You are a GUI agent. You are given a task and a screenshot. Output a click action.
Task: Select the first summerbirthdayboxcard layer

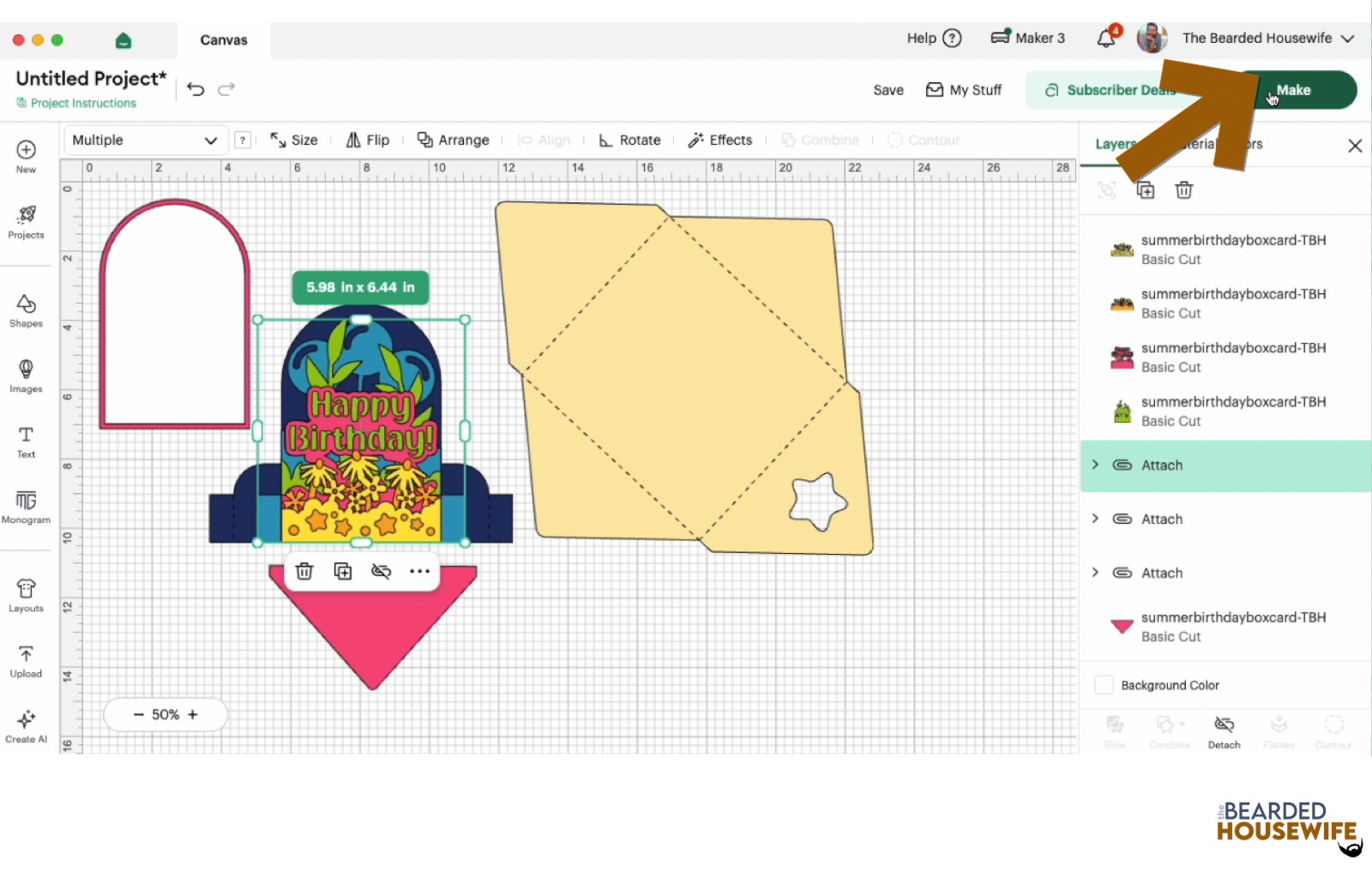coord(1226,250)
